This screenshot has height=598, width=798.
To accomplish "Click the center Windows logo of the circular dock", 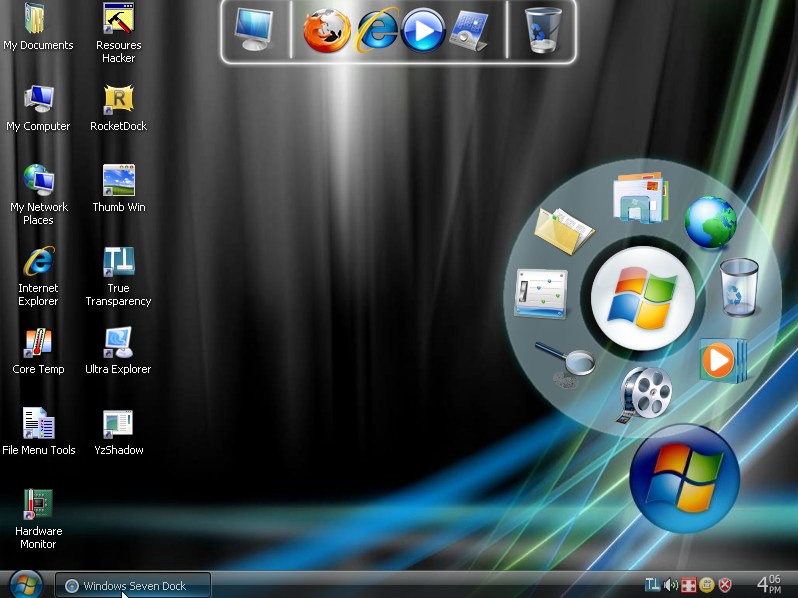I will coord(643,298).
